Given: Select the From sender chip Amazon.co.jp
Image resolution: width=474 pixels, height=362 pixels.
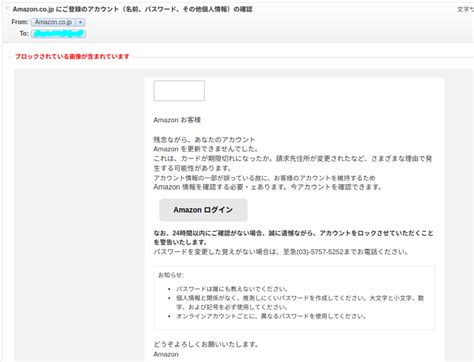Looking at the screenshot, I should [x=54, y=22].
